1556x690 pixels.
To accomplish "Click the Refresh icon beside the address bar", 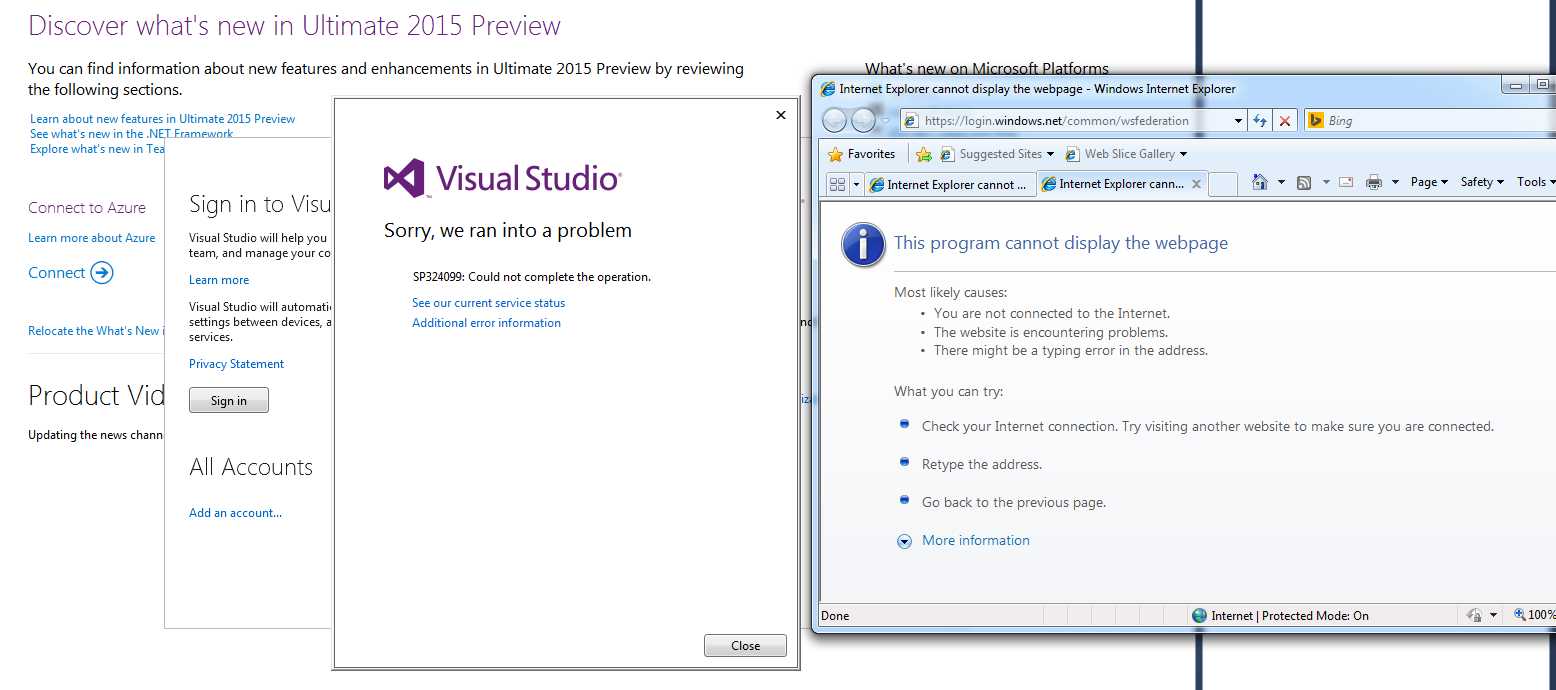I will click(x=1260, y=121).
